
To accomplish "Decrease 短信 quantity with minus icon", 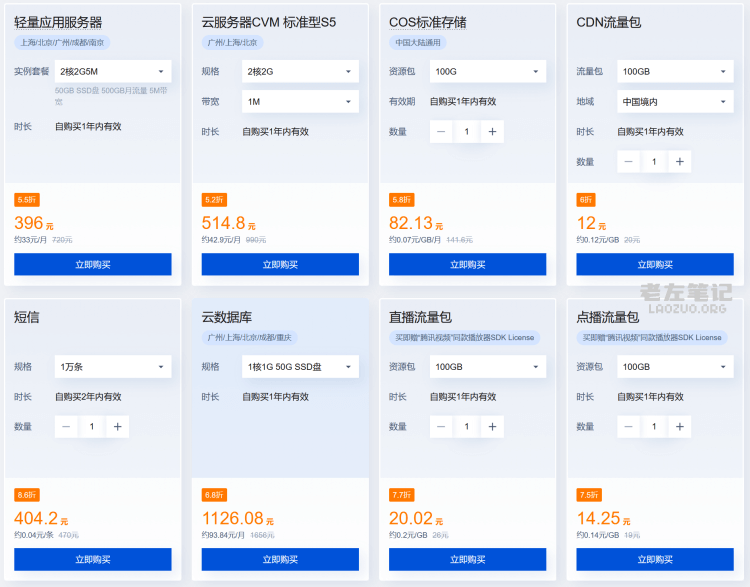I will click(66, 426).
